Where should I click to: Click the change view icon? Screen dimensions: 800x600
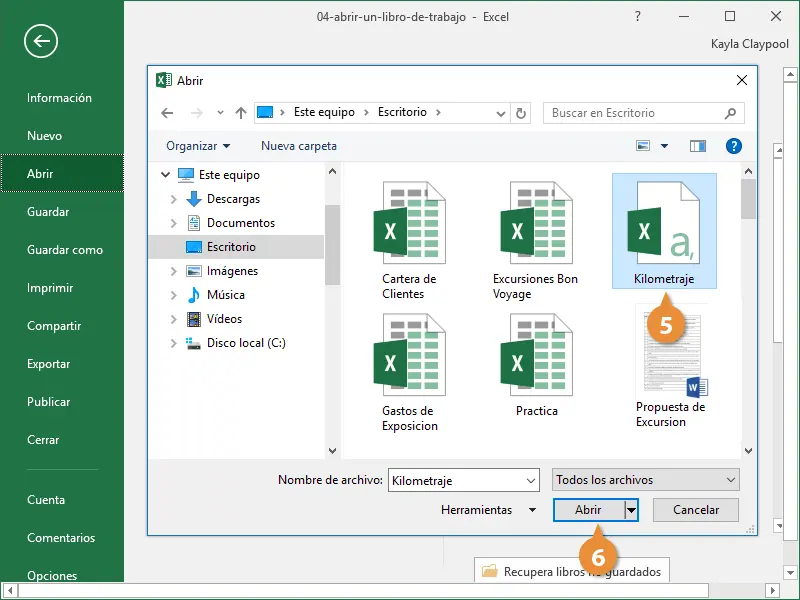(x=644, y=146)
